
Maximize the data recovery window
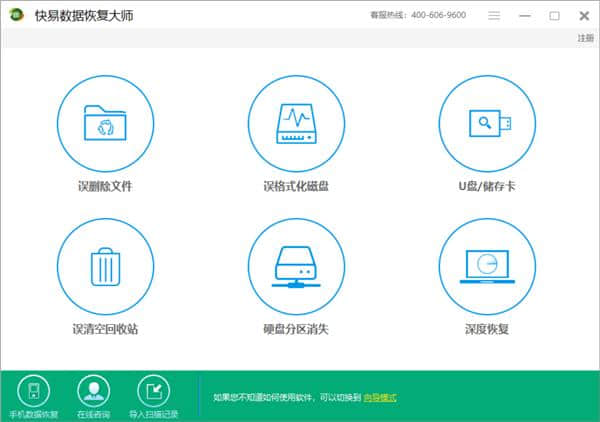tap(554, 16)
